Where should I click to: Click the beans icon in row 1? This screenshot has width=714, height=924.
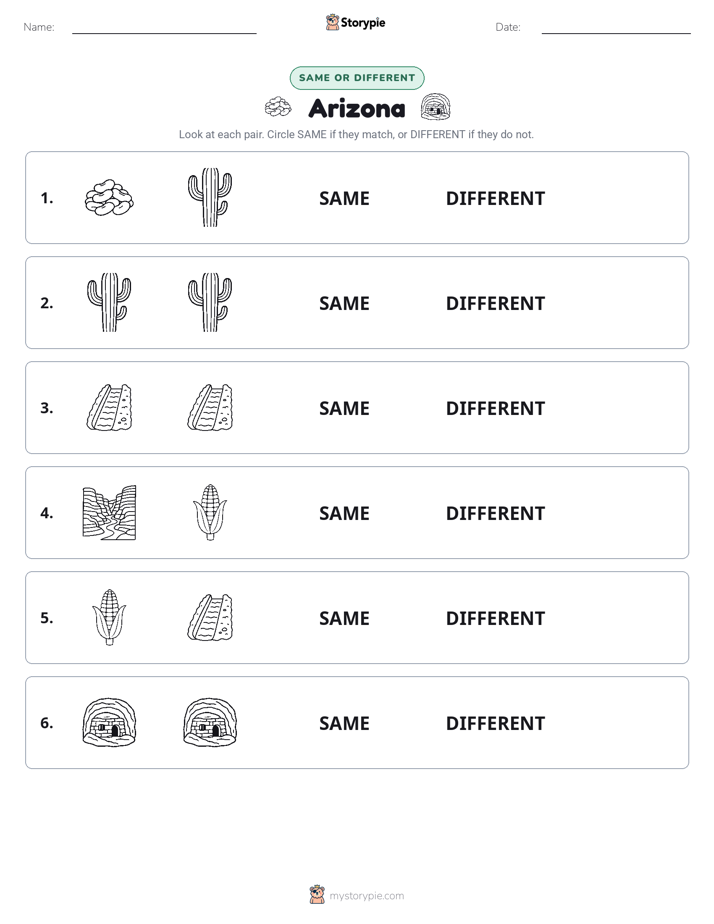(109, 198)
